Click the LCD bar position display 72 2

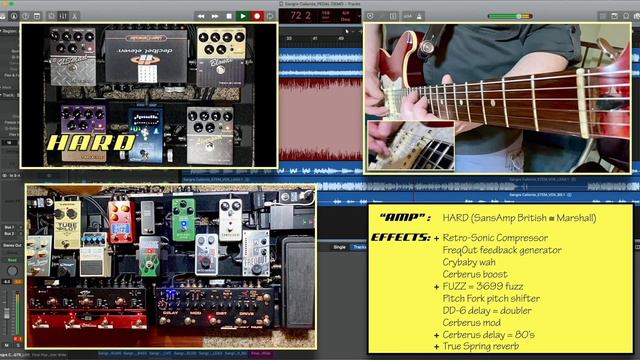tap(301, 16)
